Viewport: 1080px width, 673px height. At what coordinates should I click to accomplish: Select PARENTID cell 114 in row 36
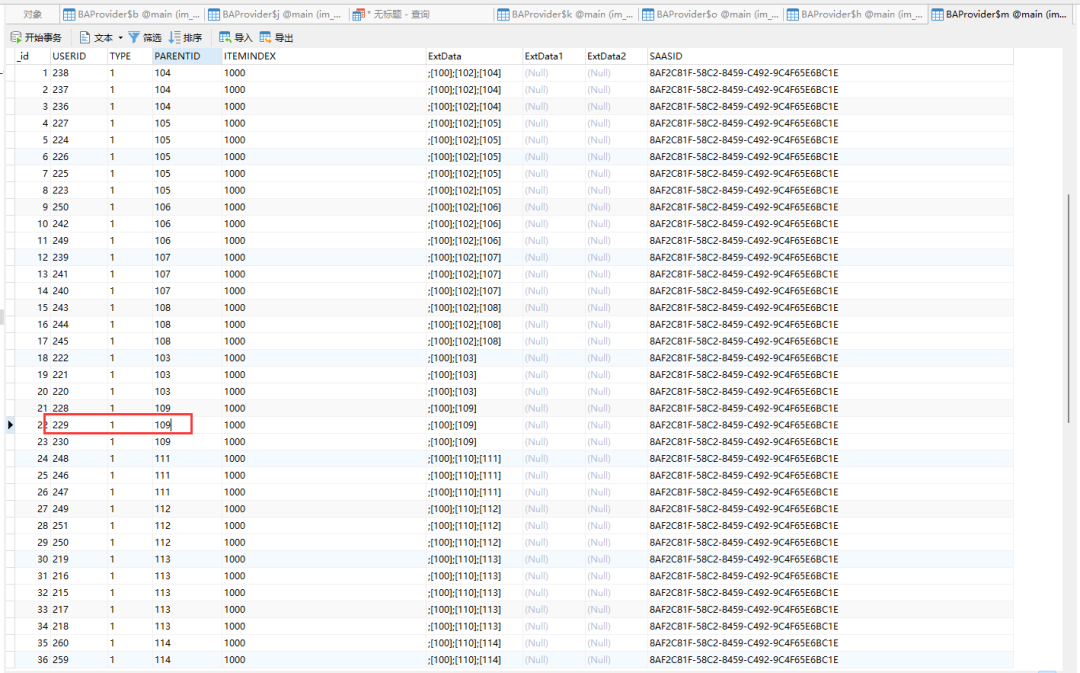coord(187,660)
